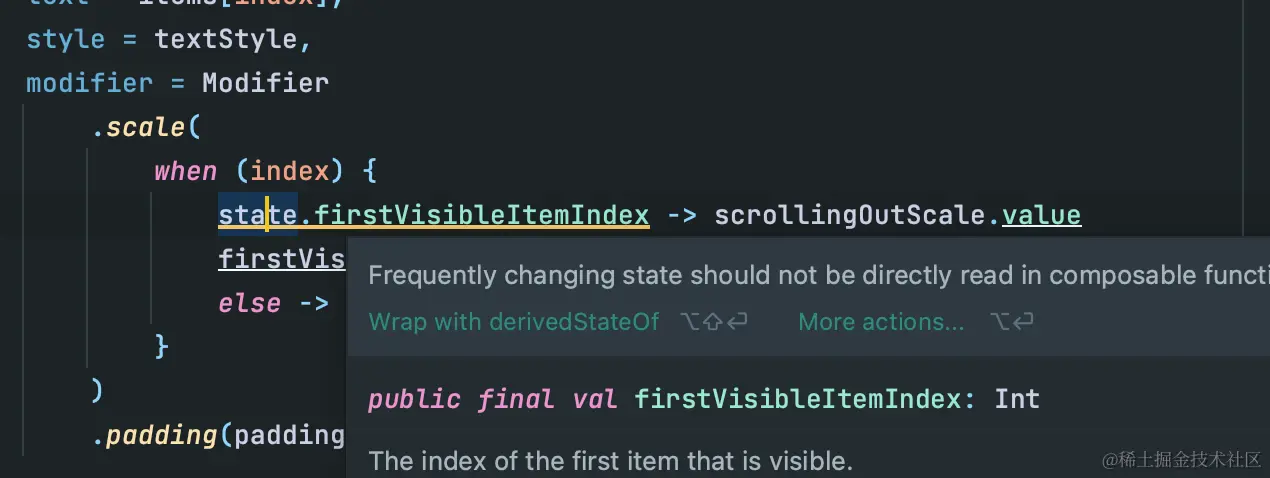Click the Wrap with derivedStateOf quick fix
The image size is (1270, 478).
click(x=514, y=322)
